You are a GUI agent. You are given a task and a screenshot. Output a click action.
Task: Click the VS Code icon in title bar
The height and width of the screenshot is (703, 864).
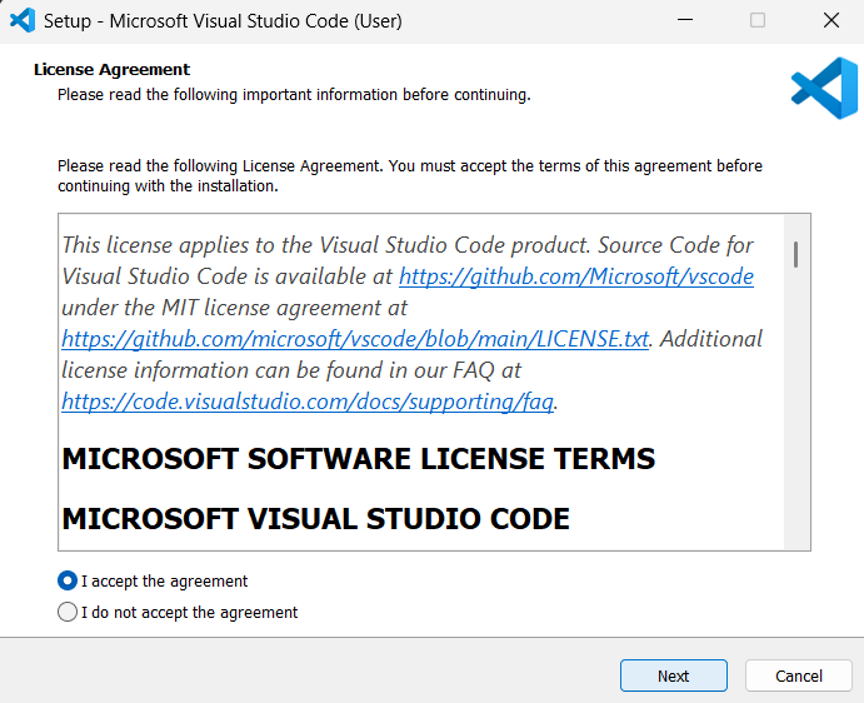point(22,20)
